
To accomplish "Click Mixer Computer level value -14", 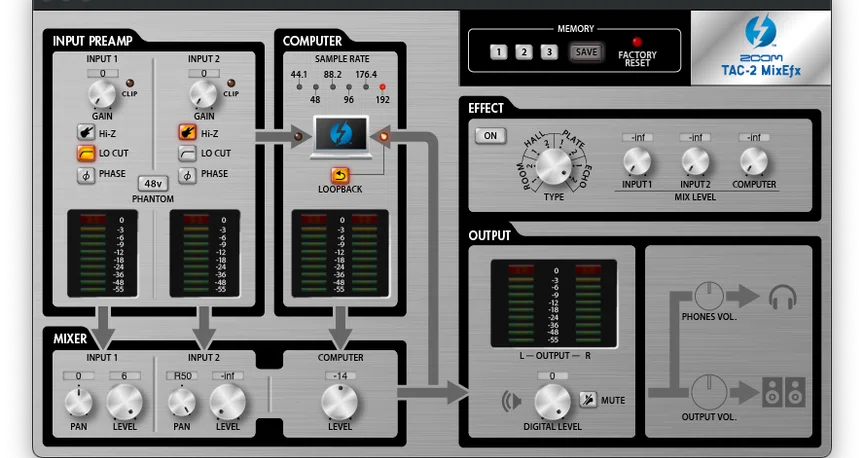I will pos(340,376).
